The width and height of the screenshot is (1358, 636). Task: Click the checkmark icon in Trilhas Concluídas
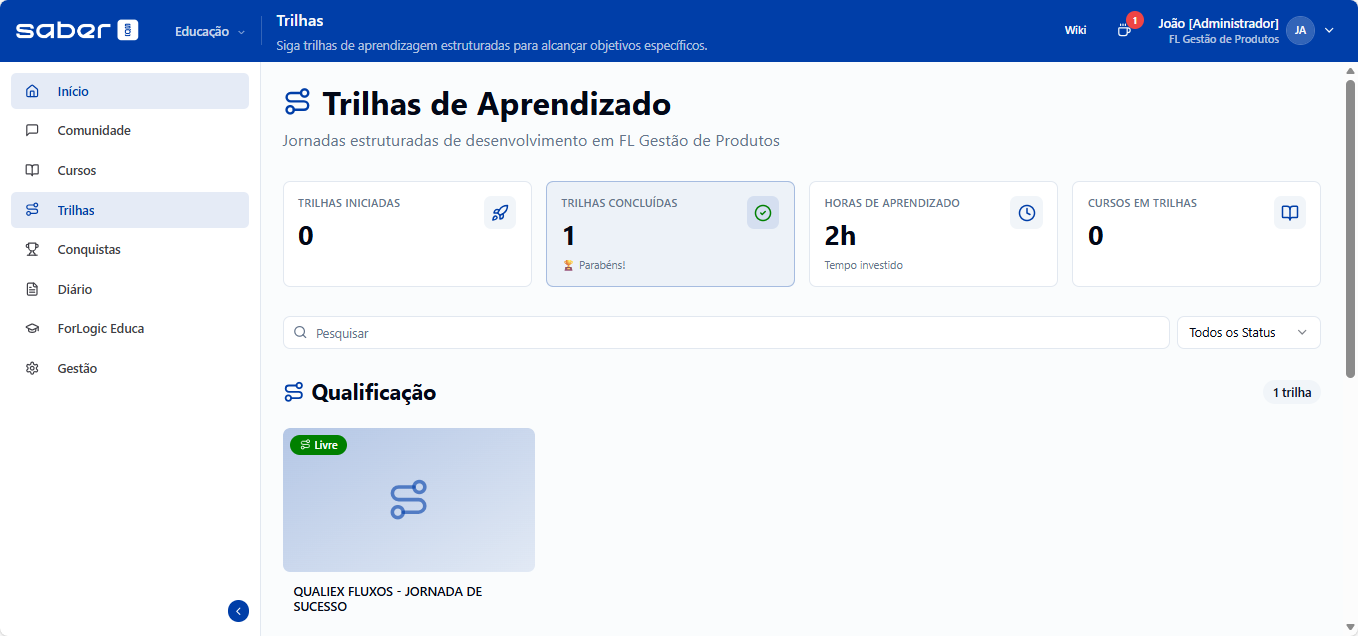coord(763,212)
